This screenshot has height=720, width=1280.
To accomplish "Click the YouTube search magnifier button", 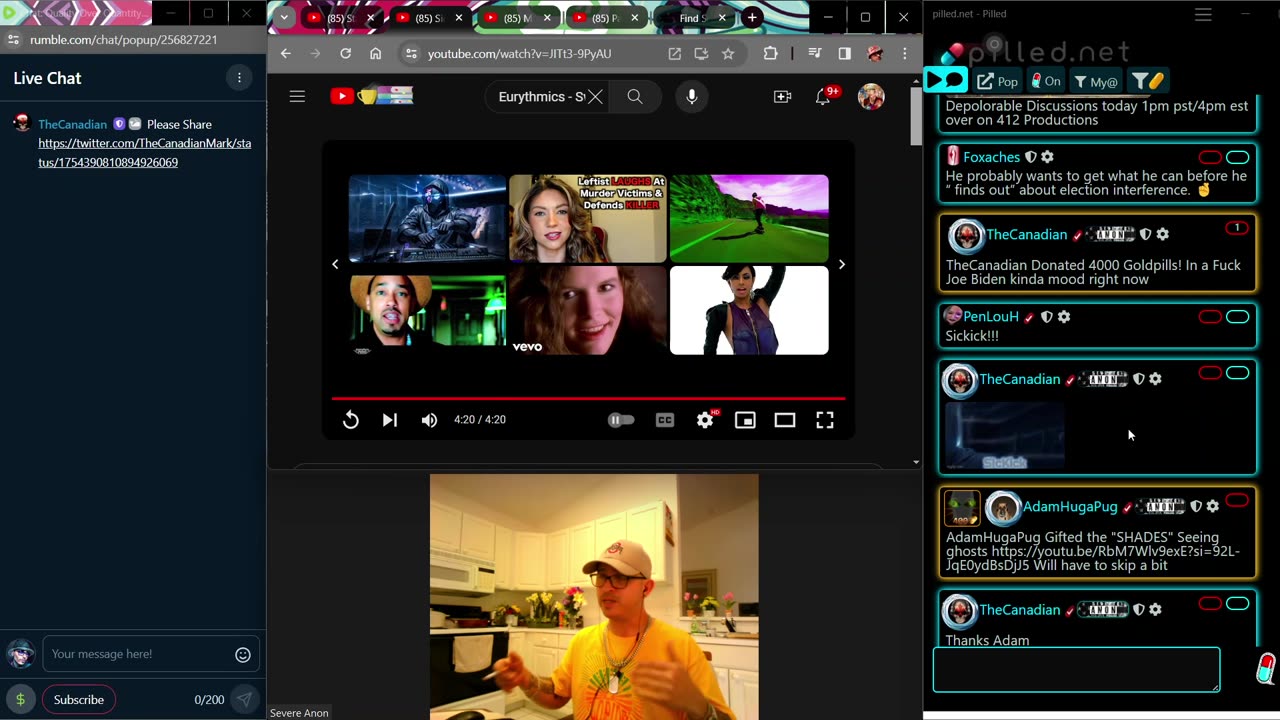I will coord(635,96).
